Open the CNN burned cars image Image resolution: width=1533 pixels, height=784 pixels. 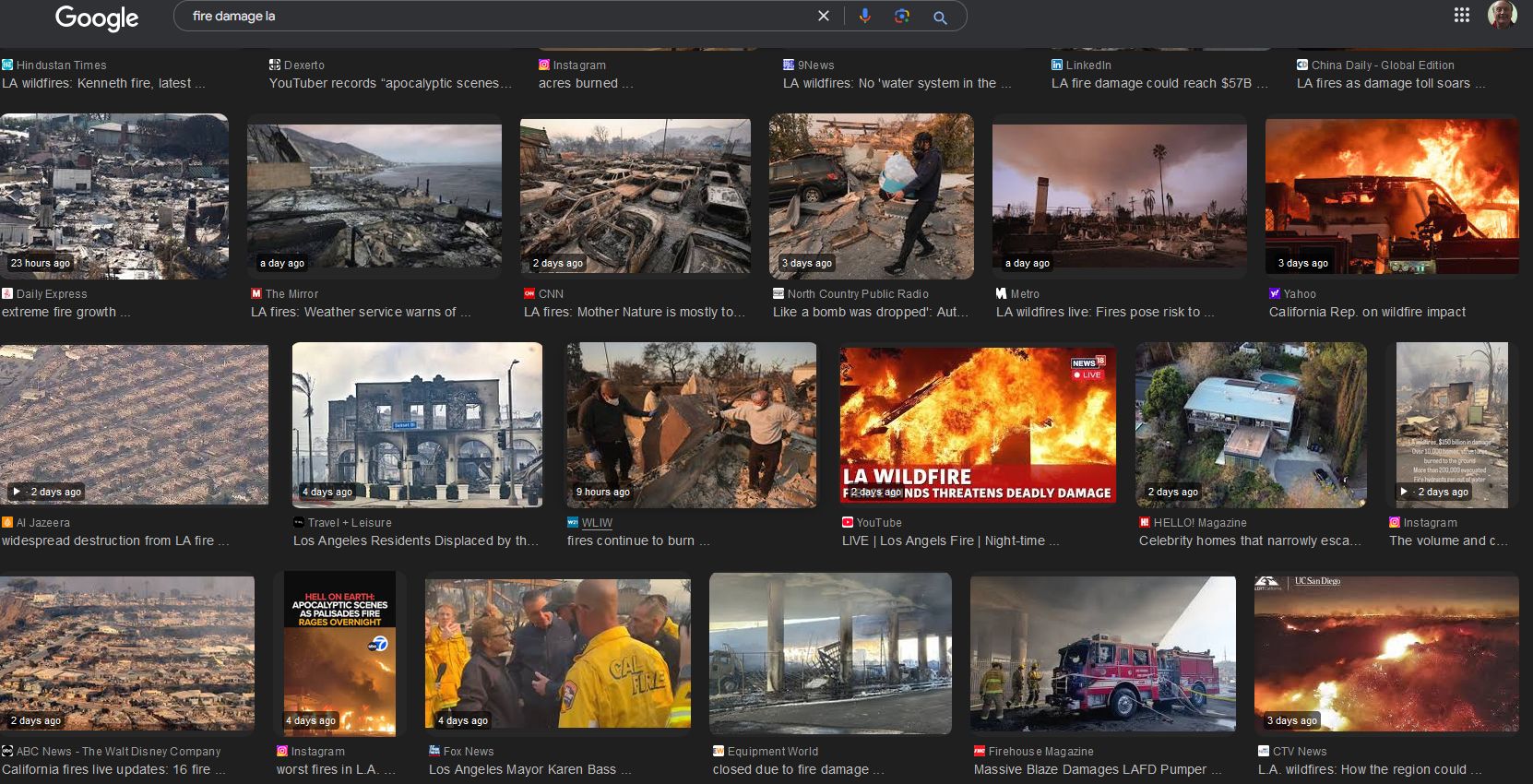tap(636, 196)
